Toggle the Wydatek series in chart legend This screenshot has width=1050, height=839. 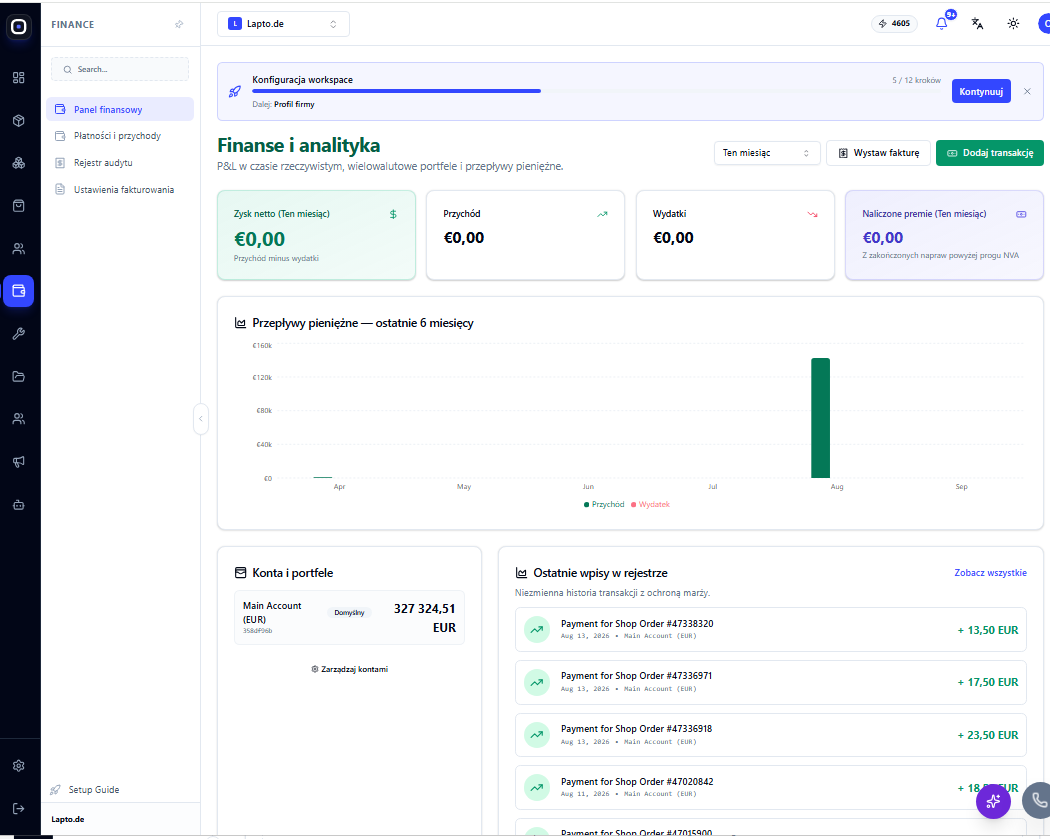[650, 504]
